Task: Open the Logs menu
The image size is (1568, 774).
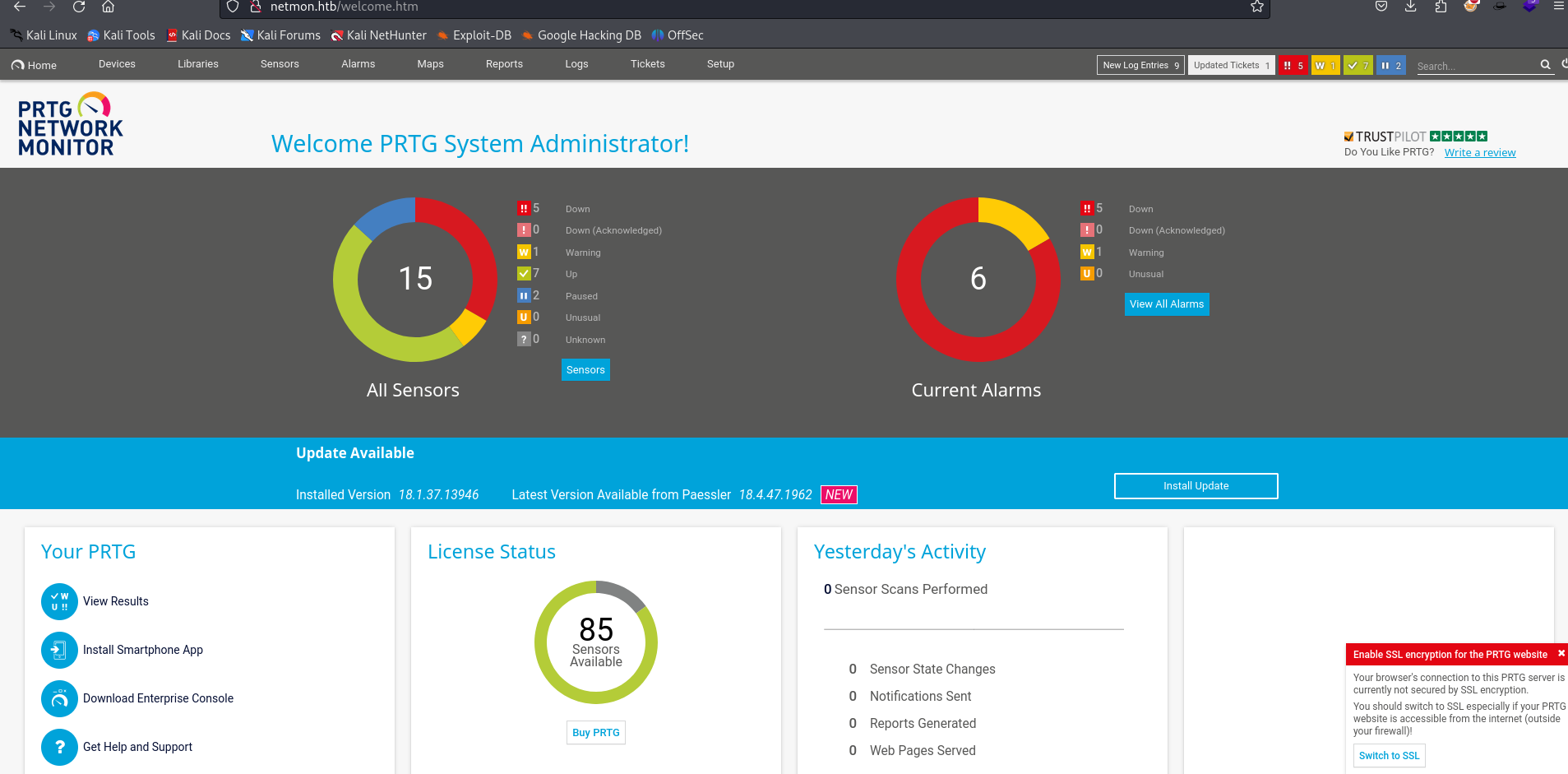Action: (x=576, y=64)
